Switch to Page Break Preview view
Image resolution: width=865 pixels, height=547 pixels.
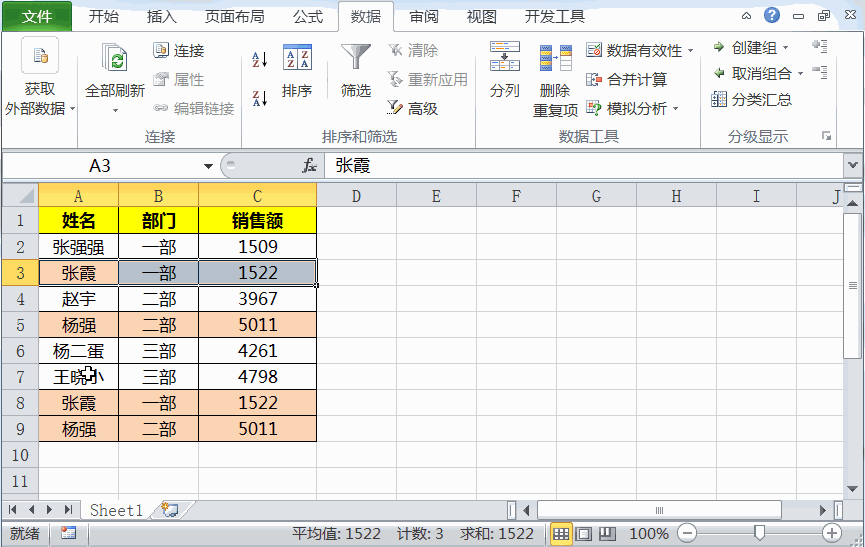(607, 533)
